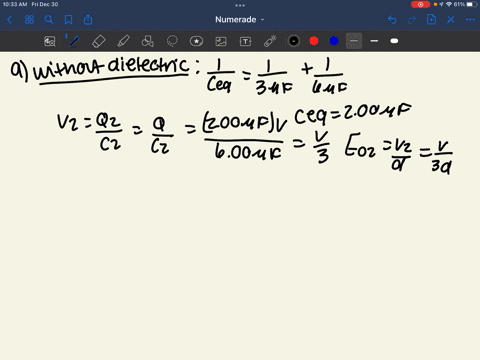Select the Lasso selection tool
Screen dimensions: 480x360
click(x=172, y=41)
